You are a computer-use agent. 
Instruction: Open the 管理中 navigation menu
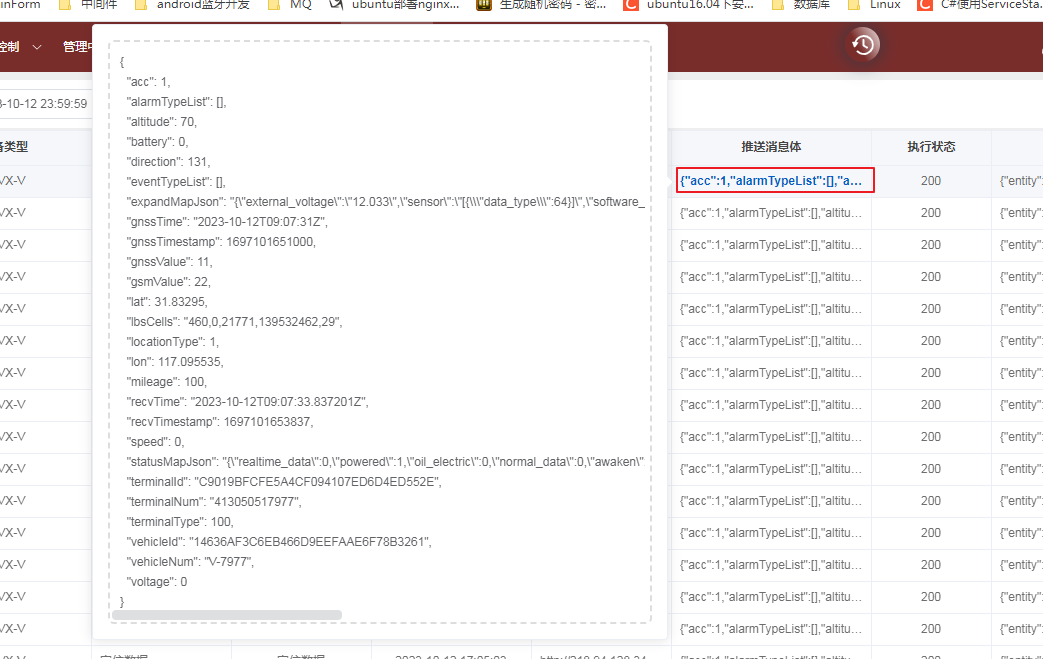[76, 47]
